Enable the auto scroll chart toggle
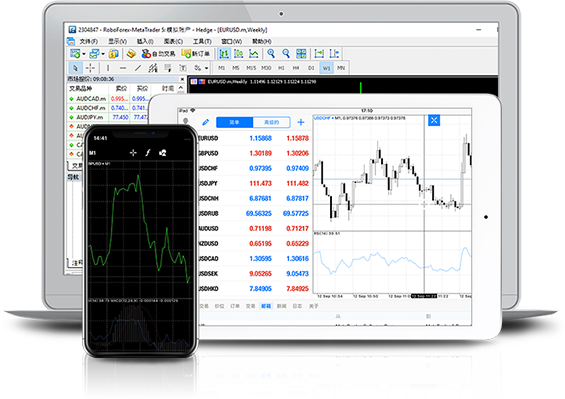The height and width of the screenshot is (399, 565). tap(319, 54)
